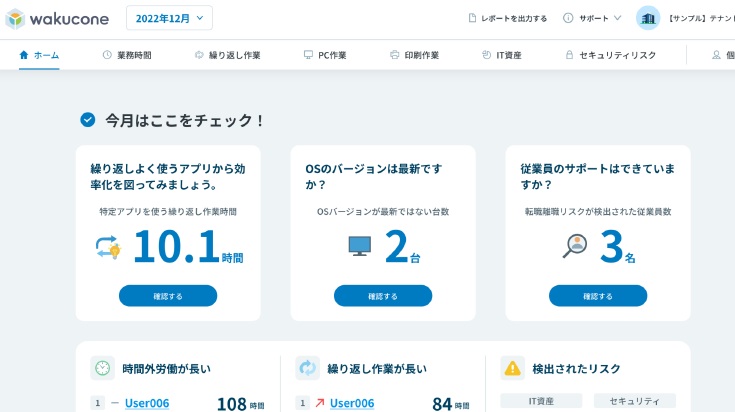Click the asset icon beside IT資産

click(486, 55)
